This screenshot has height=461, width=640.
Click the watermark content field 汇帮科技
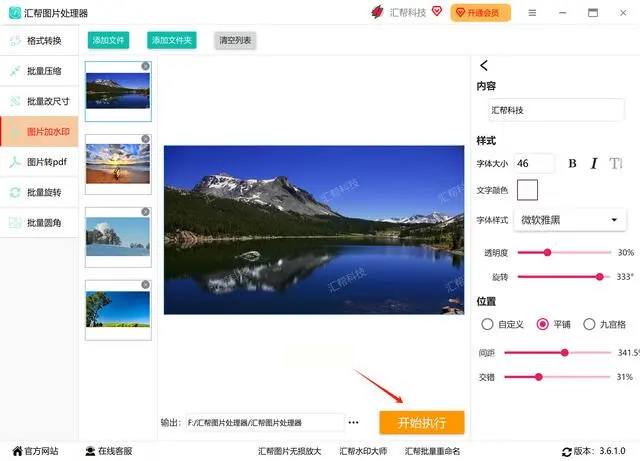(x=556, y=110)
